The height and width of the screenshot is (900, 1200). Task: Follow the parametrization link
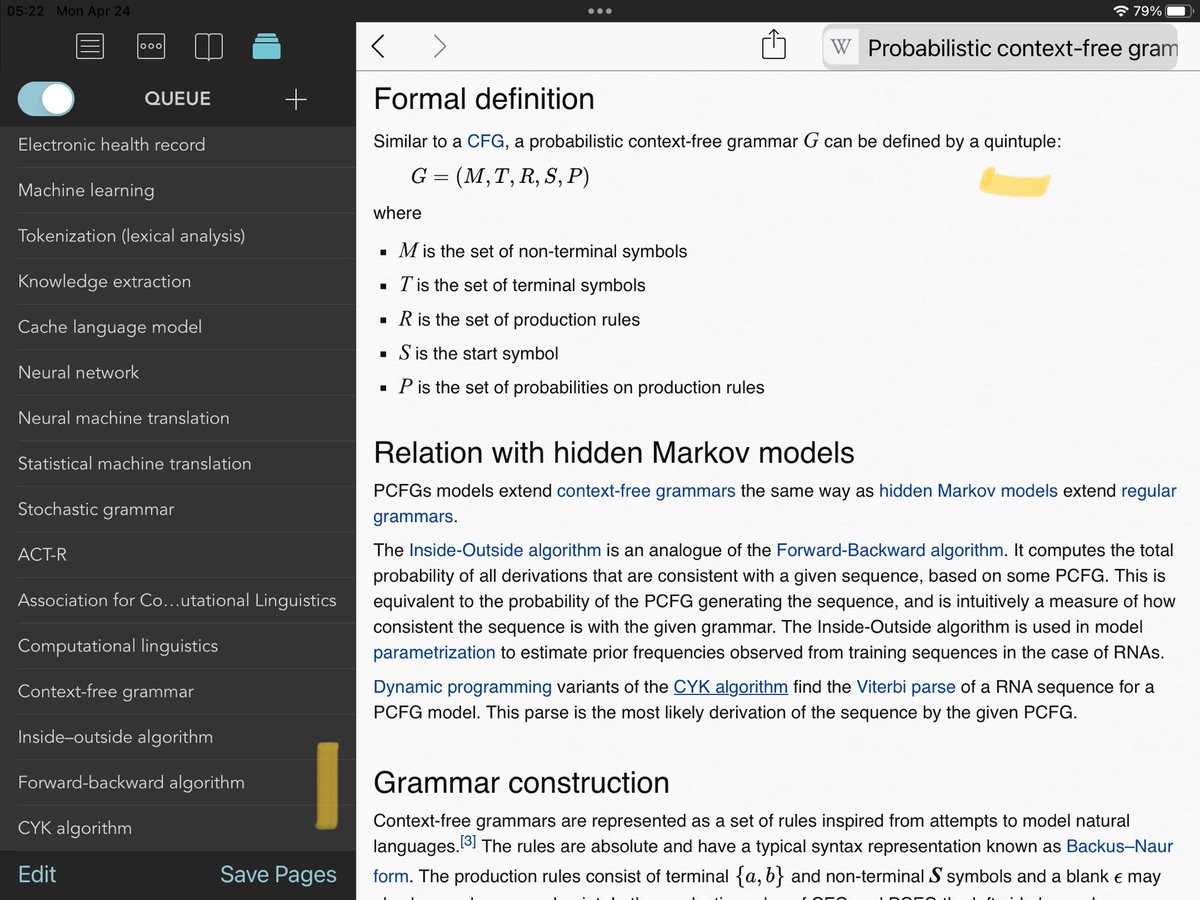(x=434, y=652)
